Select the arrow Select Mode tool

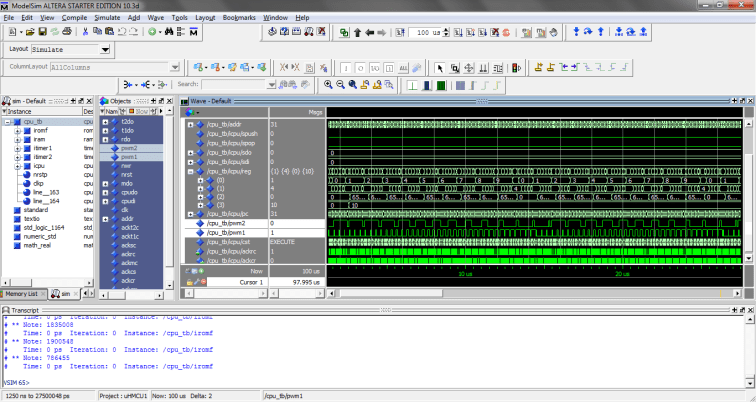coord(440,67)
